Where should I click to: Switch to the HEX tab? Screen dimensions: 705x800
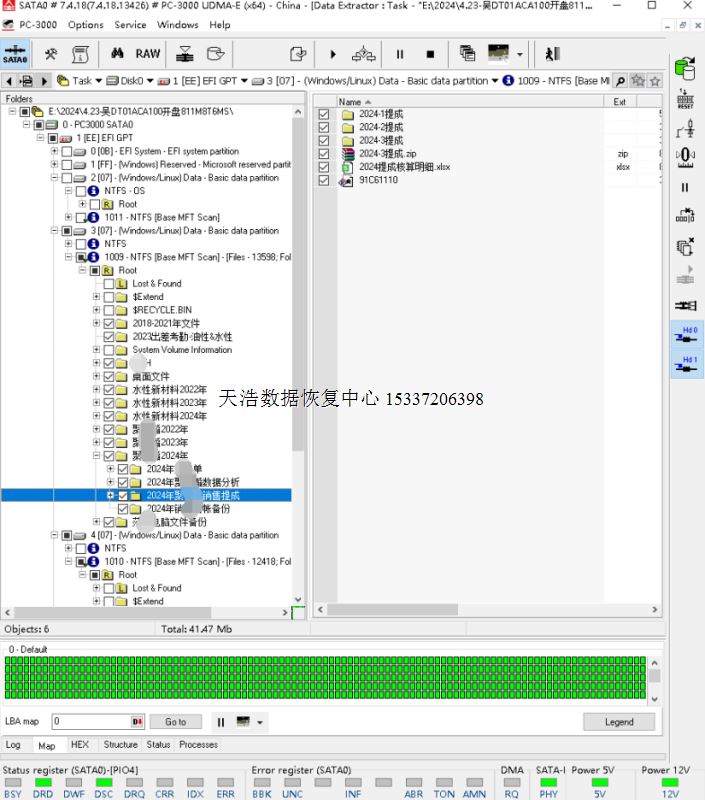pyautogui.click(x=79, y=745)
